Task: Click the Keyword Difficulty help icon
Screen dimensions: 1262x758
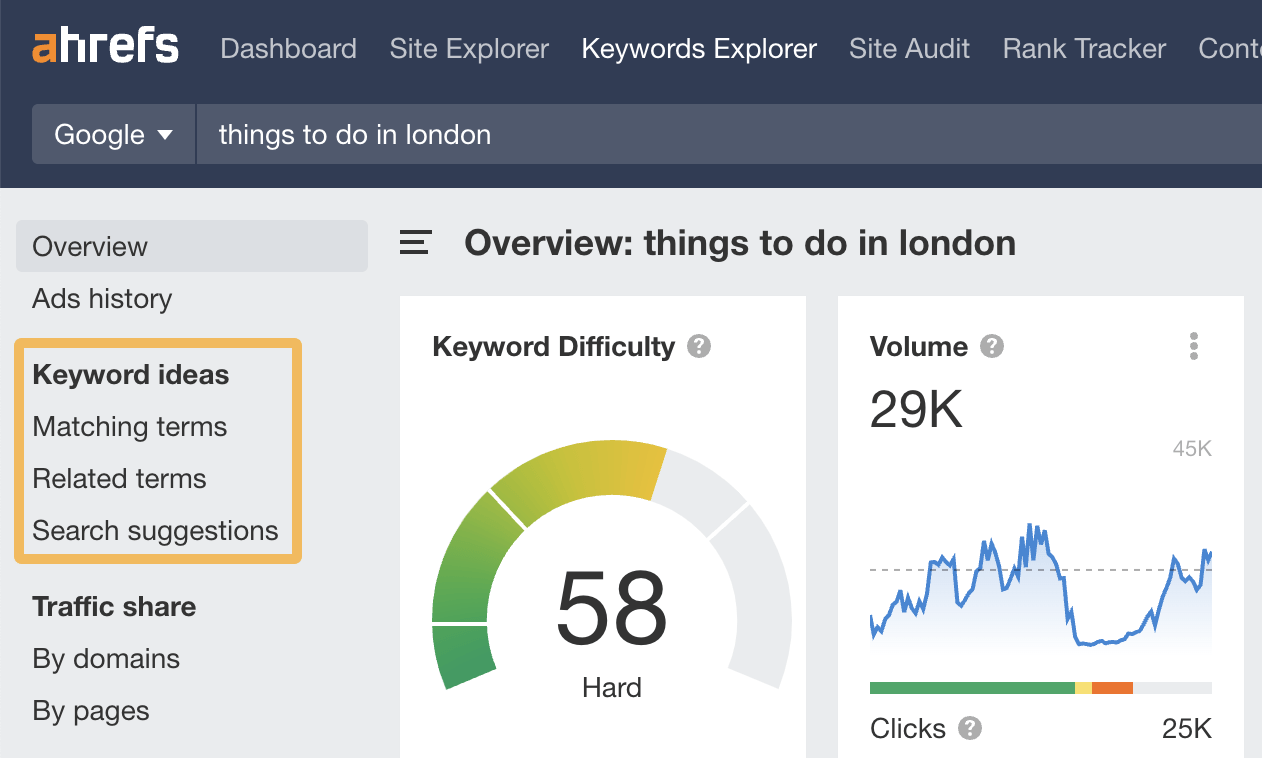Action: click(x=700, y=346)
